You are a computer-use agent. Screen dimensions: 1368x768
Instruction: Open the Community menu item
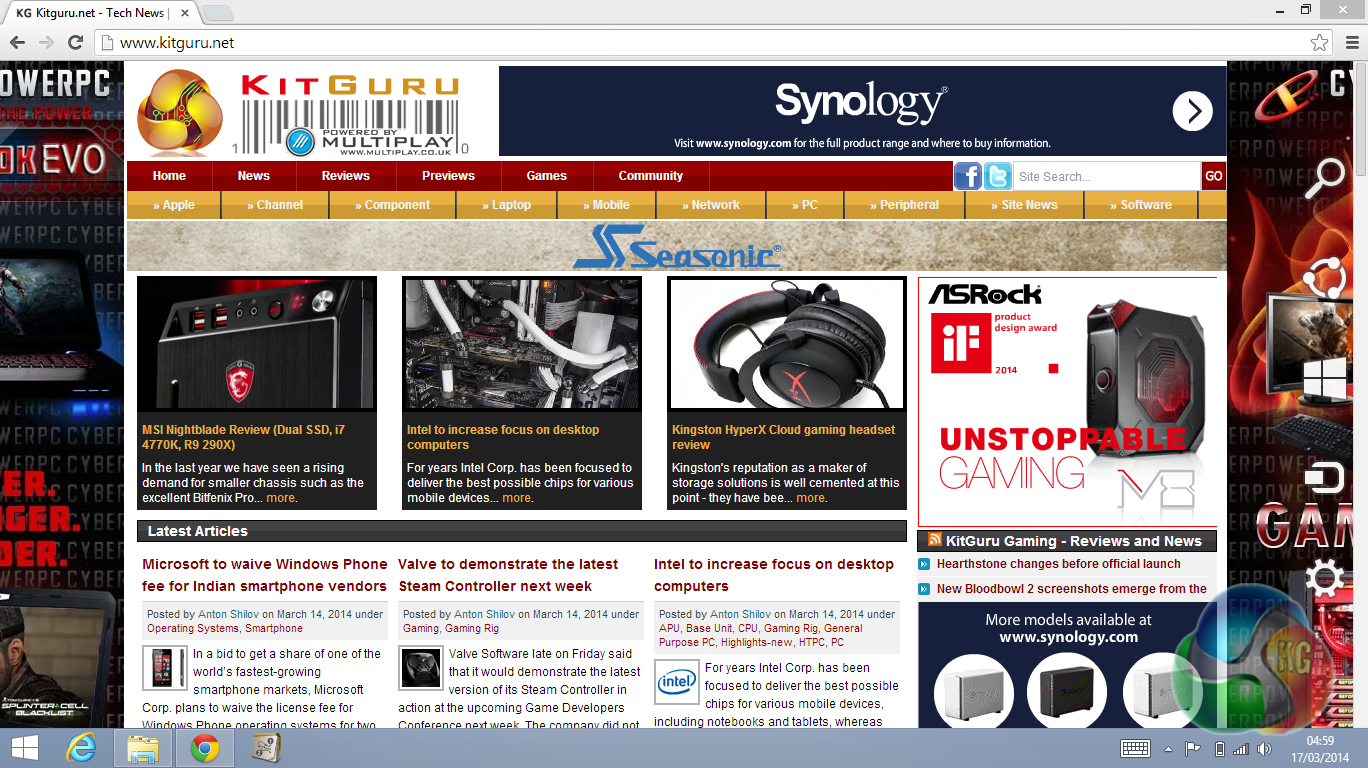coord(651,176)
